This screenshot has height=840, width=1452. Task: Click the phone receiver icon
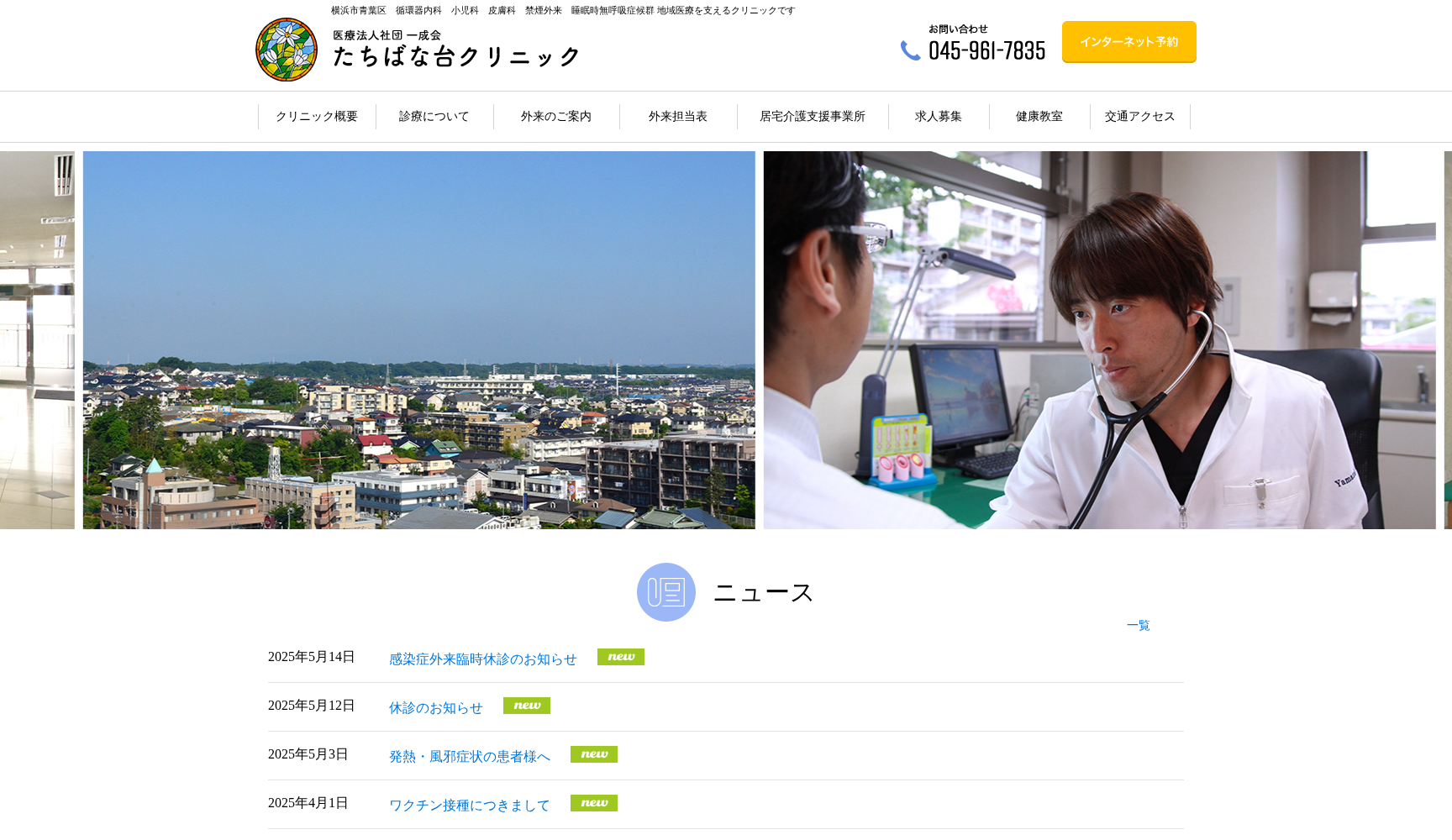point(911,51)
